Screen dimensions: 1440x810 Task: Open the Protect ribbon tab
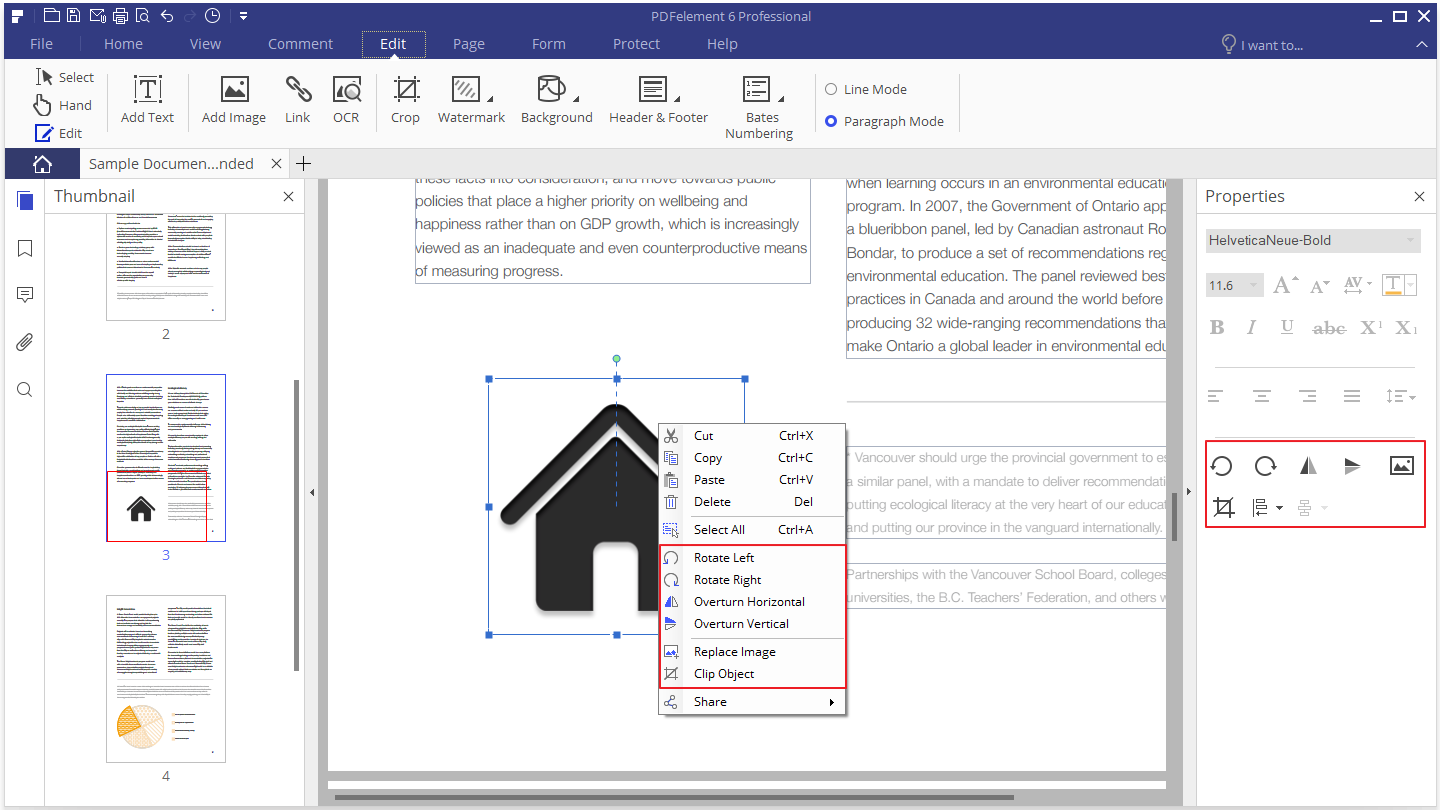636,44
